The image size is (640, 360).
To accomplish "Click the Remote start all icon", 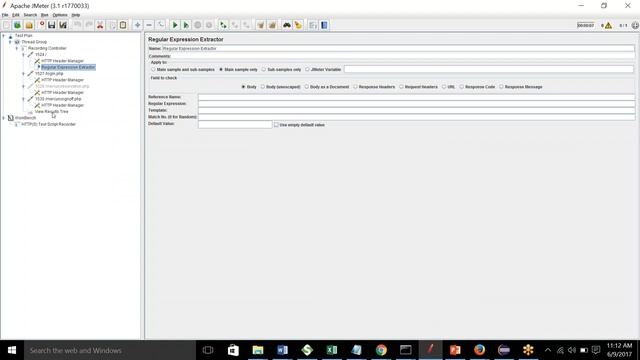I will [x=223, y=25].
